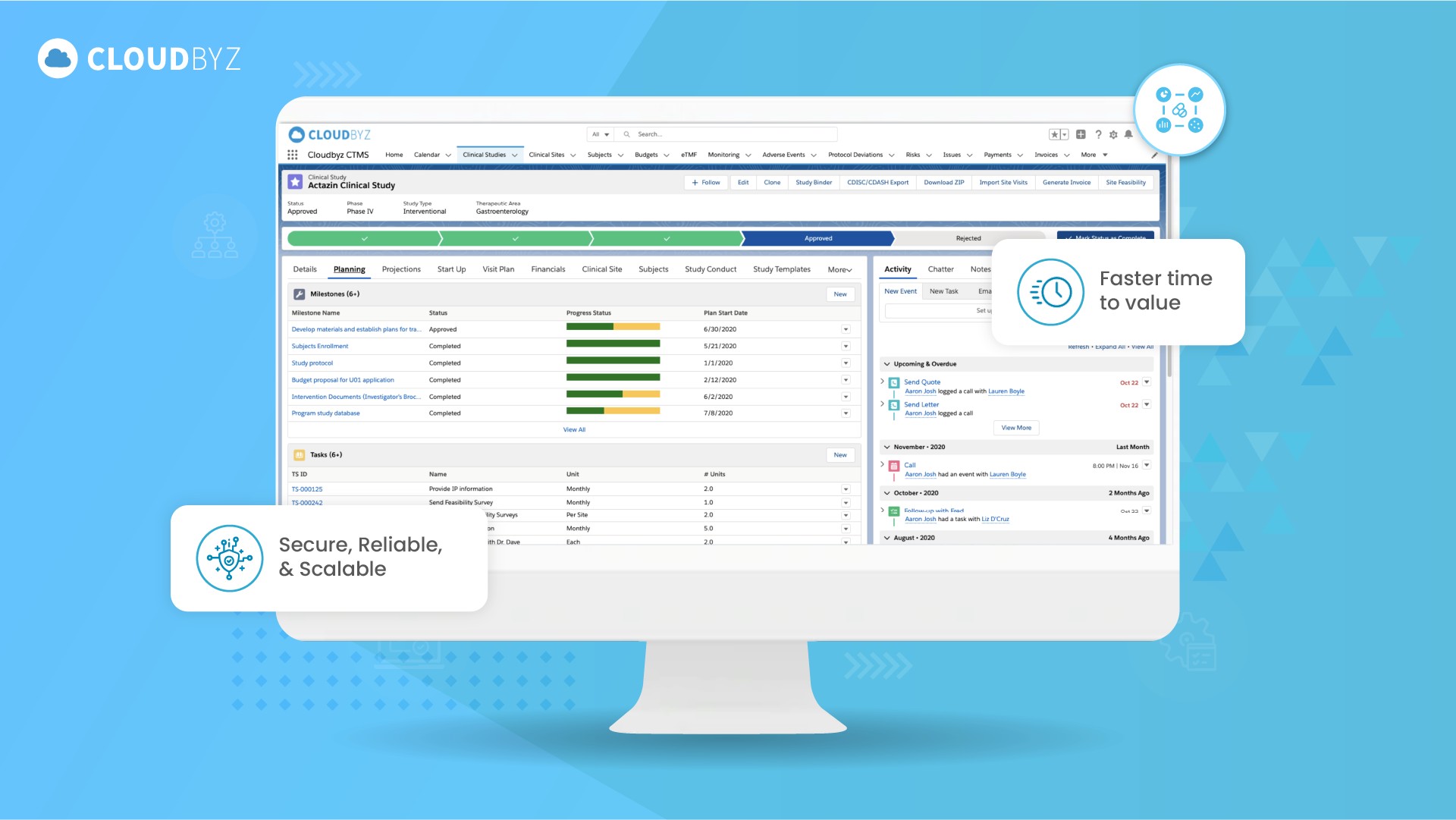The image size is (1456, 820).
Task: Click the Send Quote call icon
Action: pyautogui.click(x=894, y=383)
